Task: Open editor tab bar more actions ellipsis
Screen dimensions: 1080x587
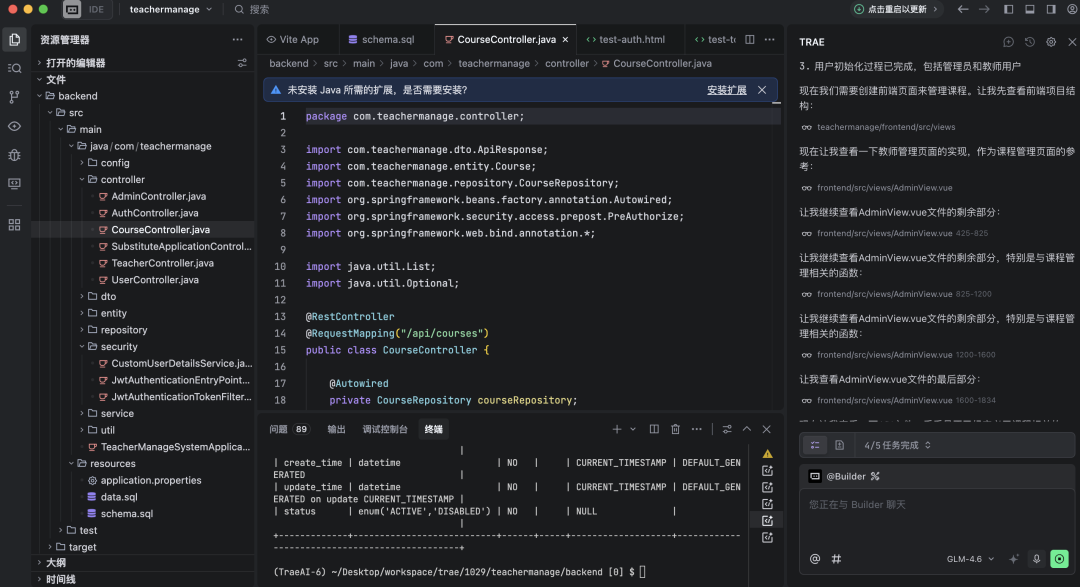Action: tap(769, 39)
